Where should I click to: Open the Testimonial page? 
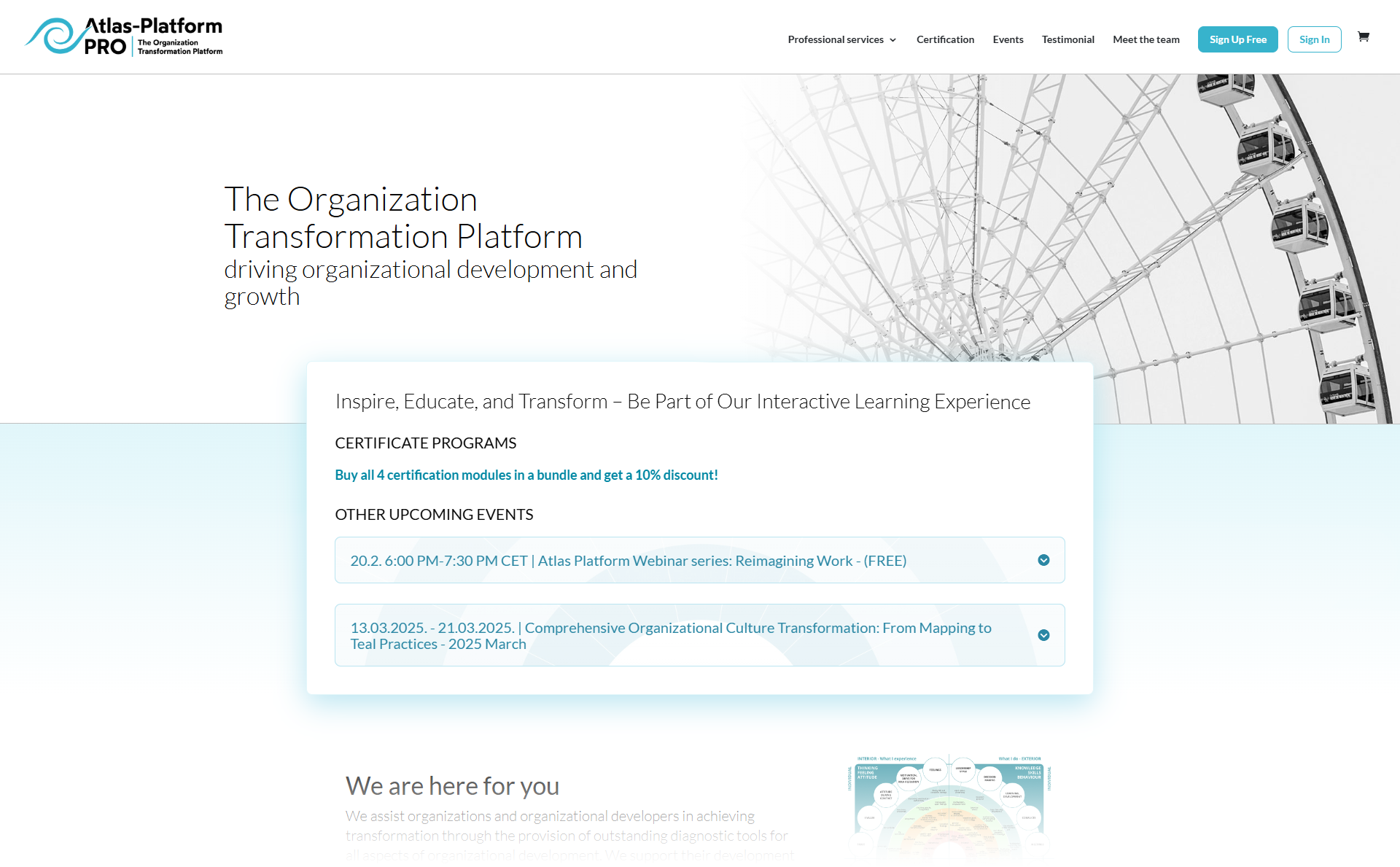tap(1067, 39)
